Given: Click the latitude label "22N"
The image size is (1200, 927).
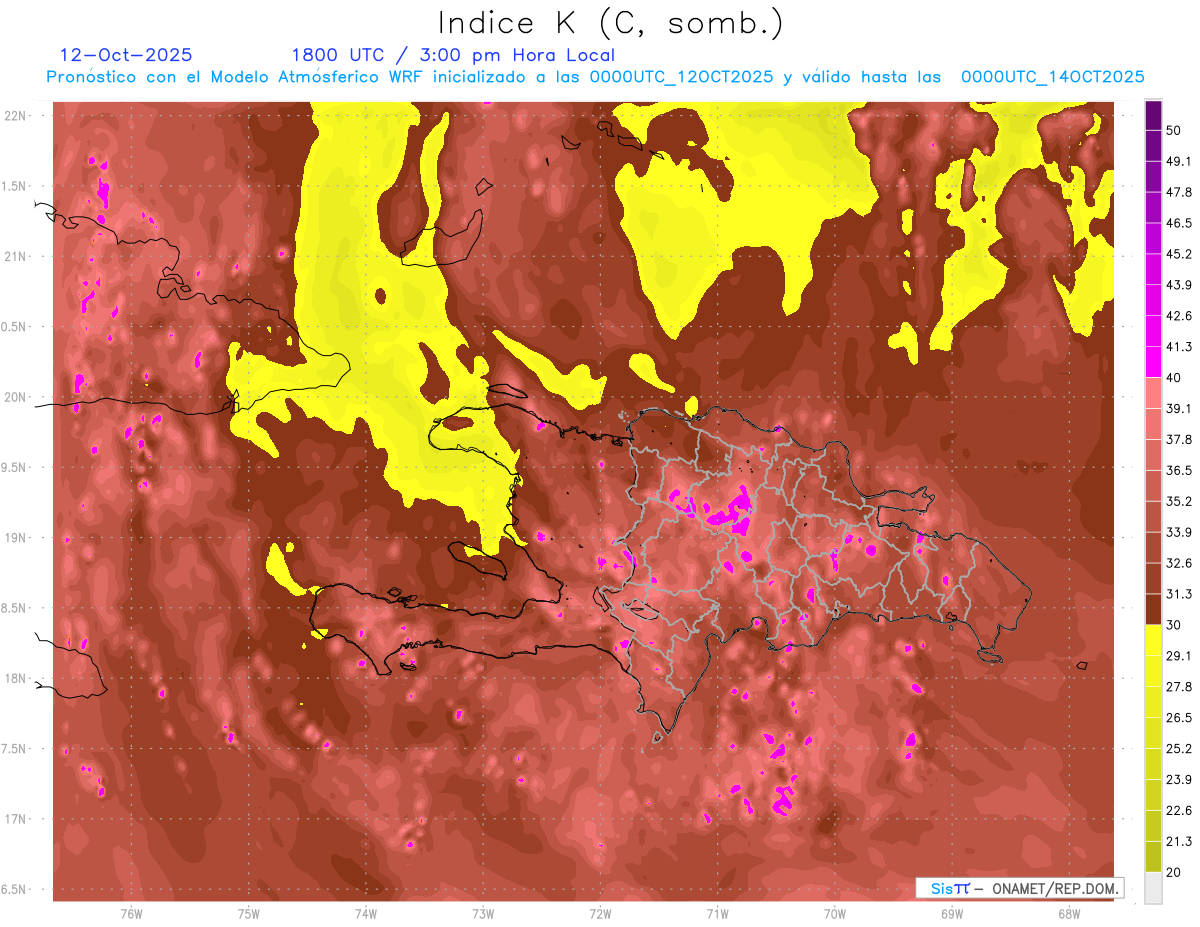Looking at the screenshot, I should (17, 116).
